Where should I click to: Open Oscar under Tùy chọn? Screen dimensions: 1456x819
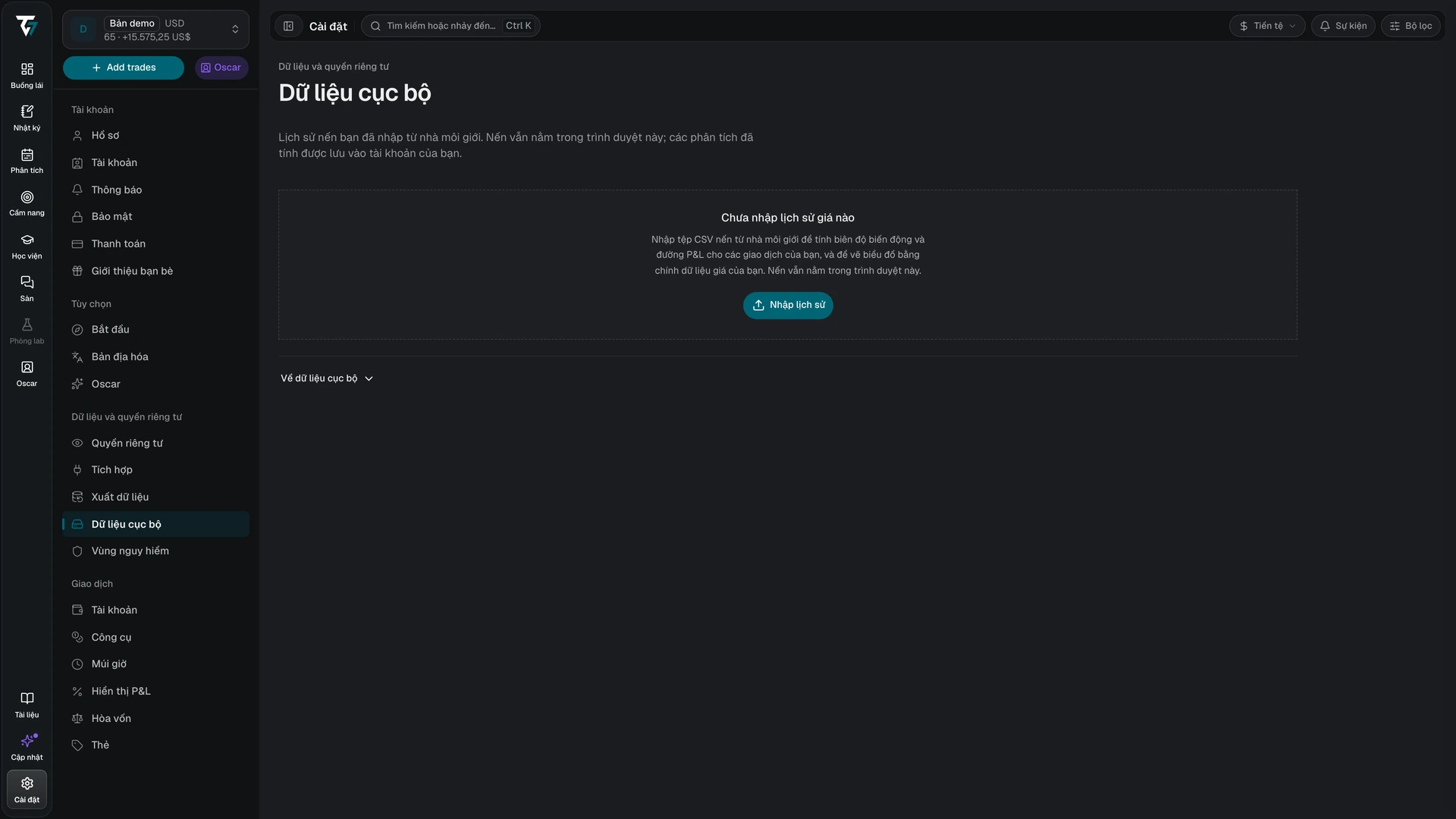(x=155, y=384)
